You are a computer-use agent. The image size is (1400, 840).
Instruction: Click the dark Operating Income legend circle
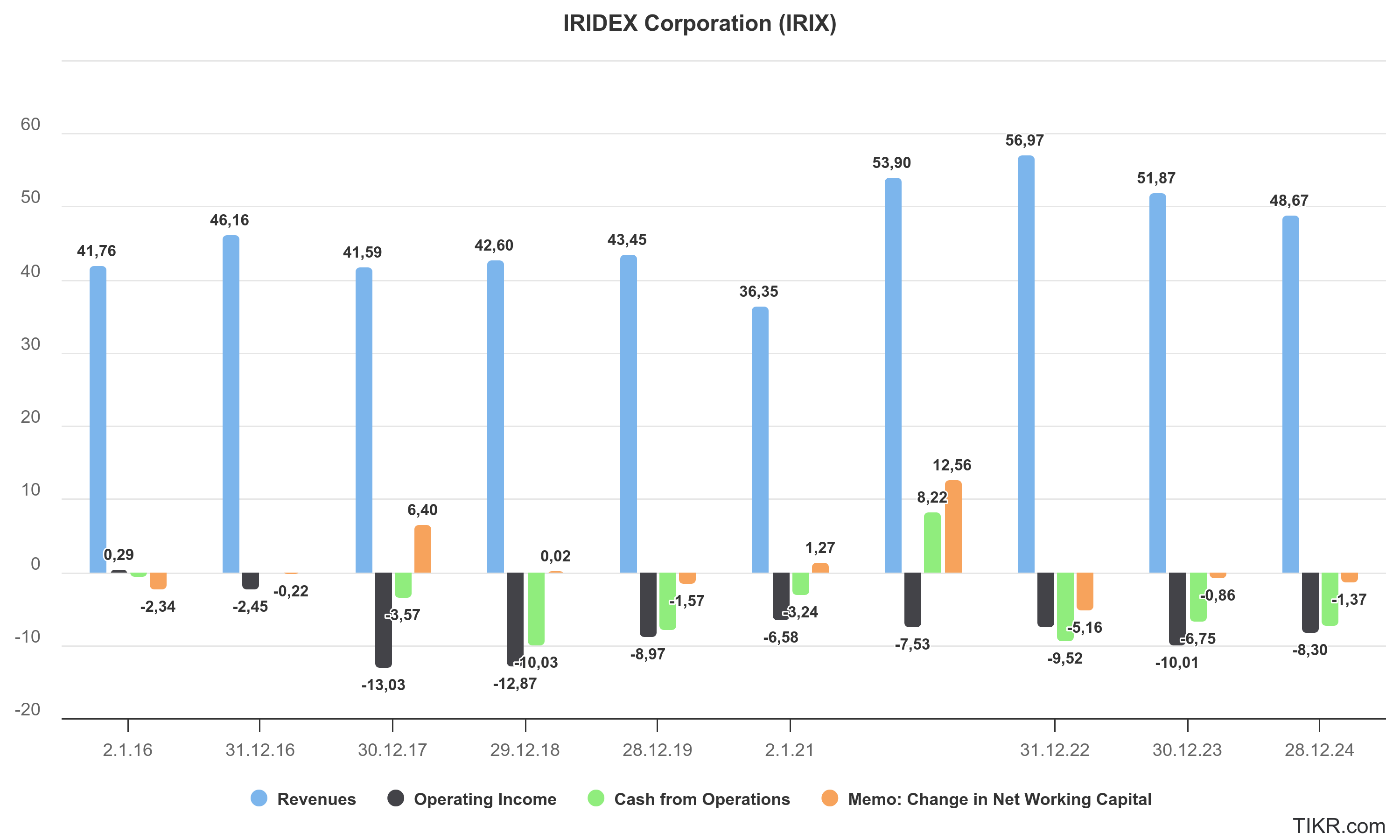pos(396,798)
